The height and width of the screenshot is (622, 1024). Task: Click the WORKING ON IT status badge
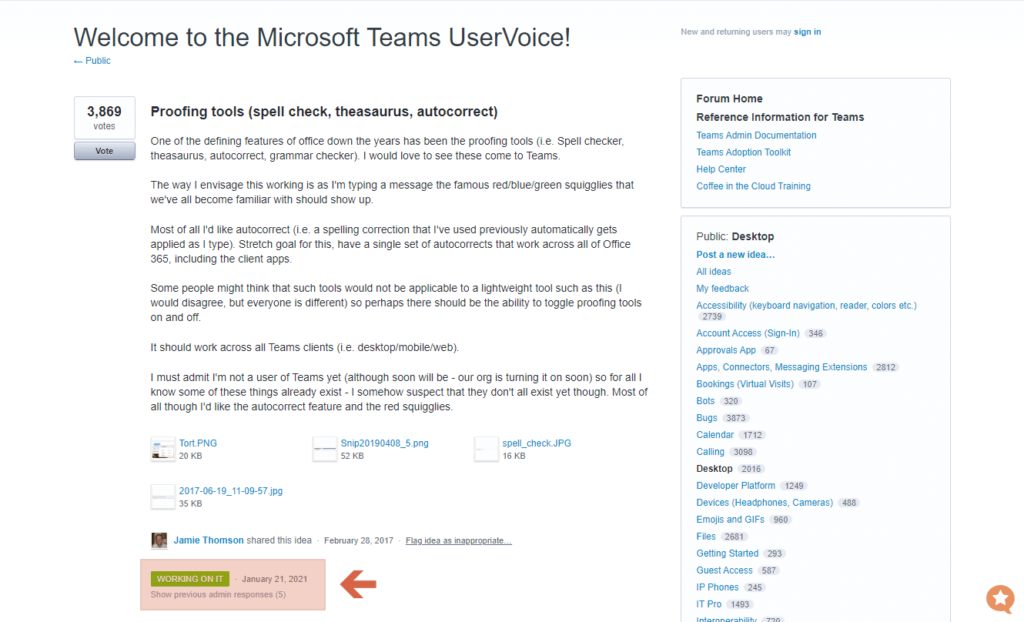click(190, 579)
